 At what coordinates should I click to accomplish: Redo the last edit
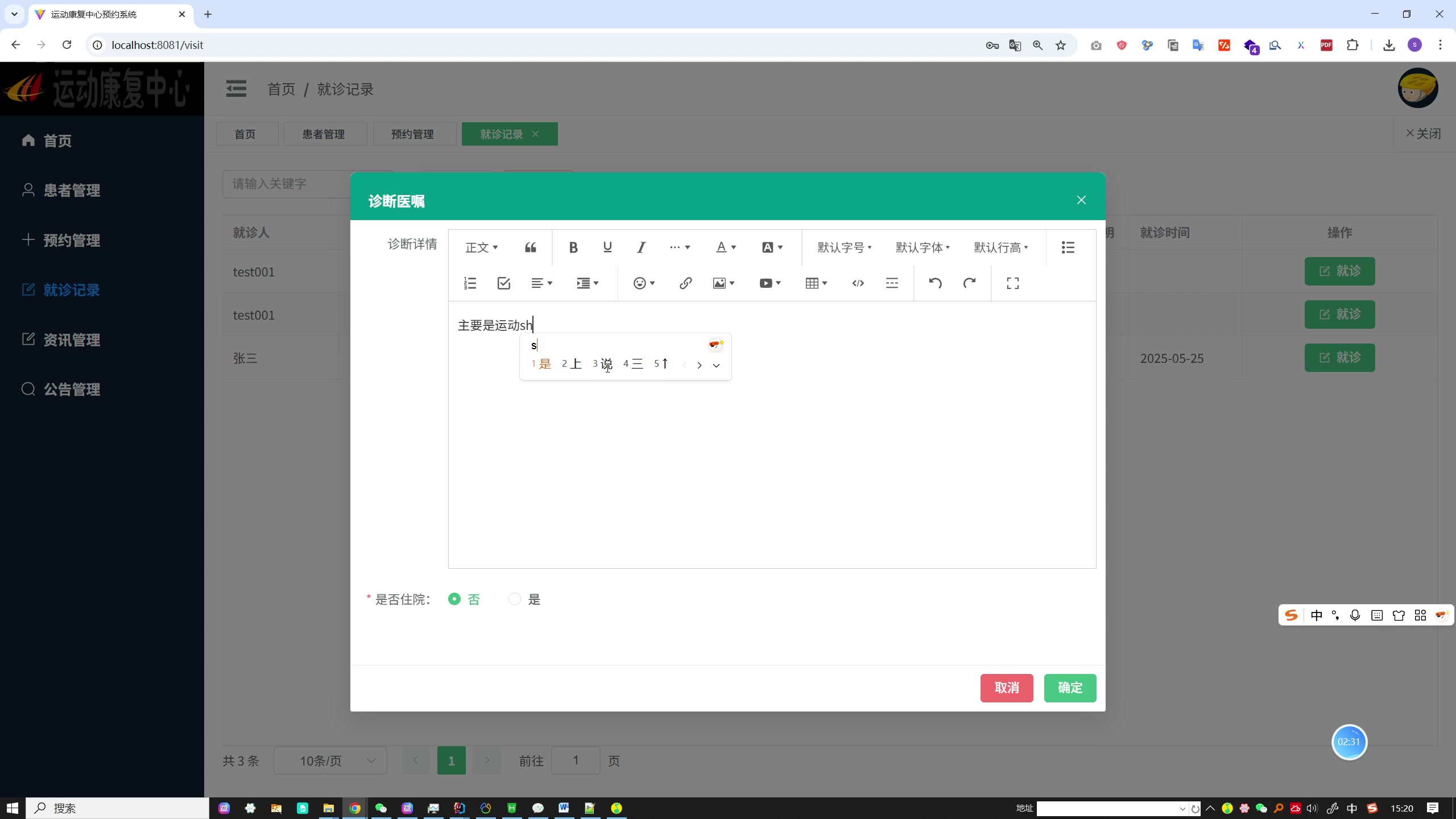pos(969,283)
